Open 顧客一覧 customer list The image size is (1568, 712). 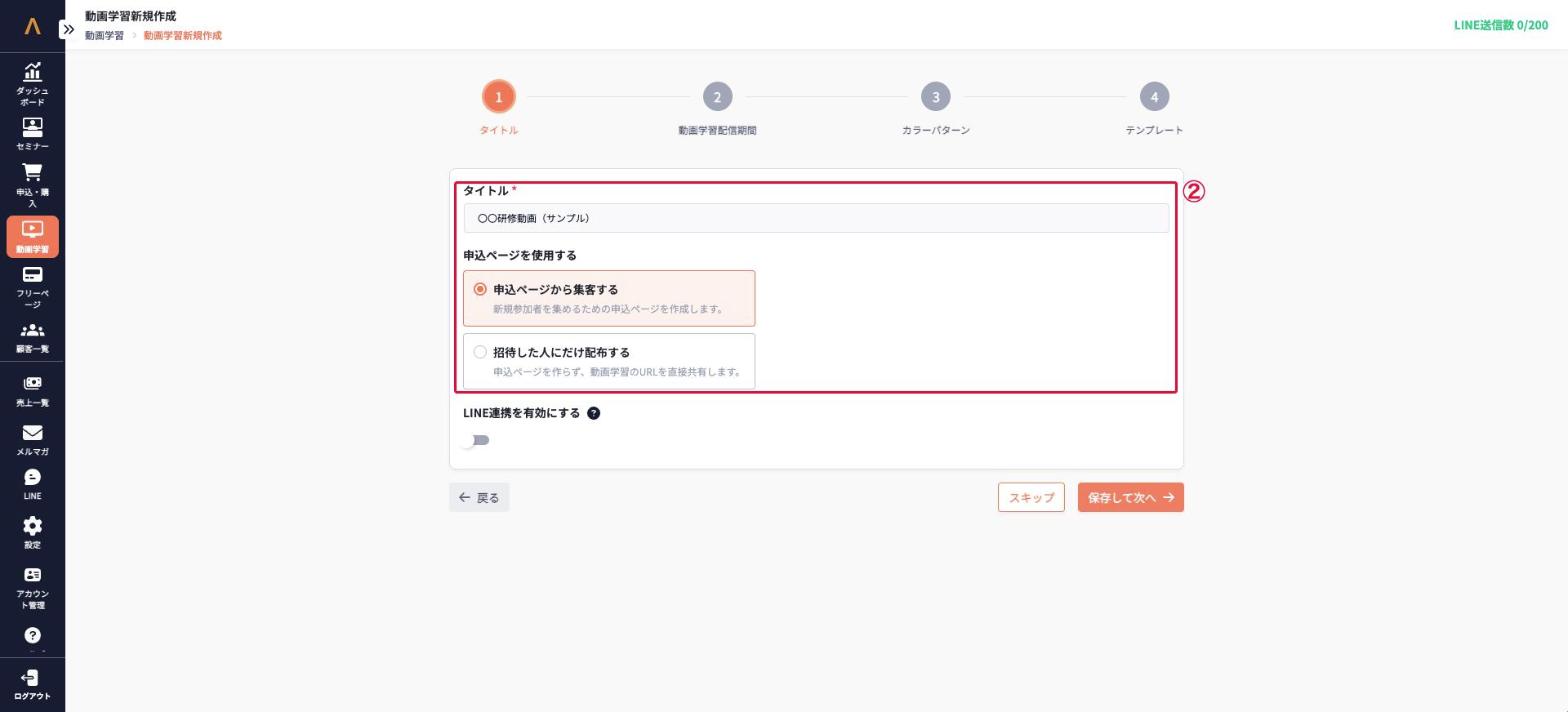point(32,337)
